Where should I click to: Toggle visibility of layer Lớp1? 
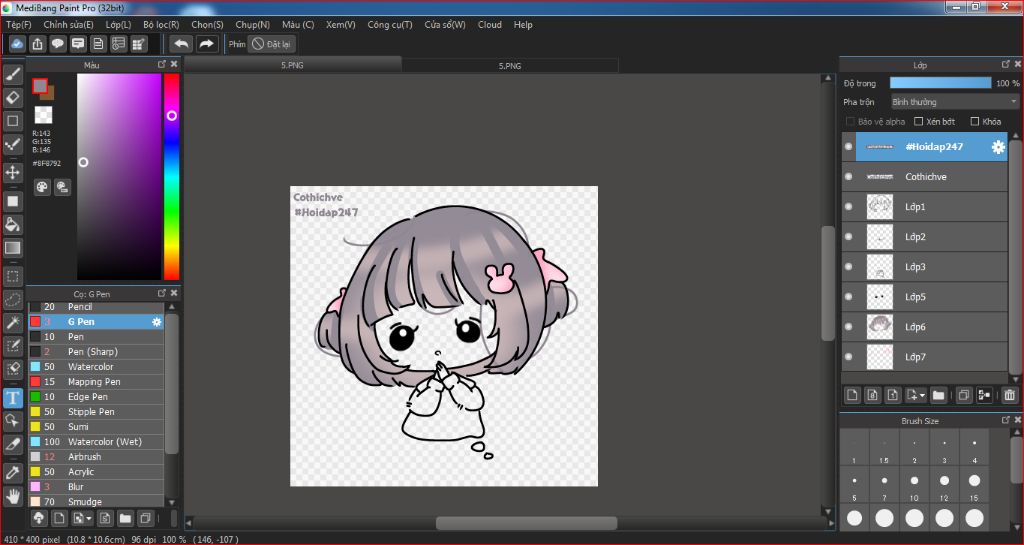pyautogui.click(x=848, y=207)
